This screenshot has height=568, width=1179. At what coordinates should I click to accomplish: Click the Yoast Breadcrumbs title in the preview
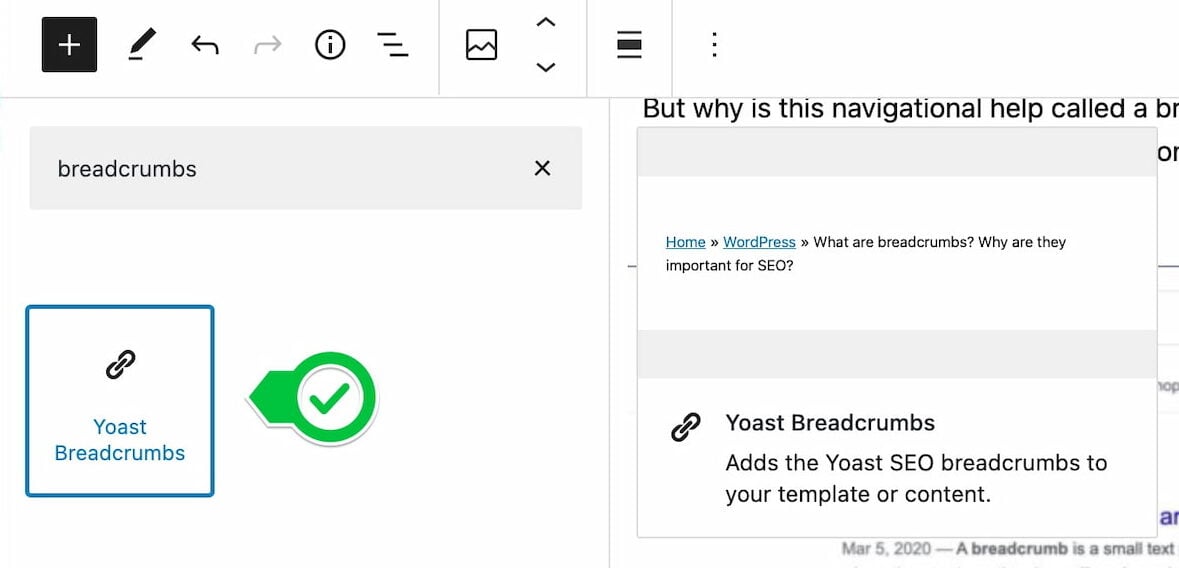pyautogui.click(x=830, y=423)
